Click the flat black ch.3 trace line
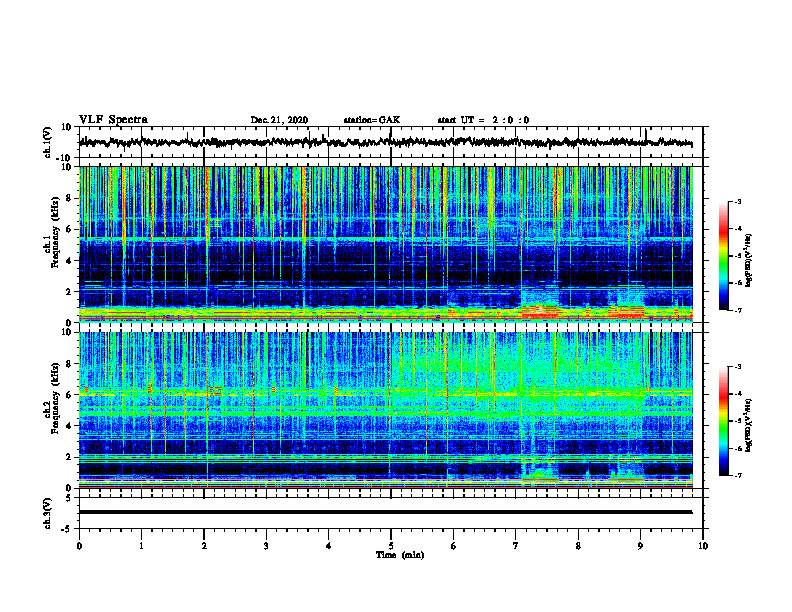 [385, 512]
